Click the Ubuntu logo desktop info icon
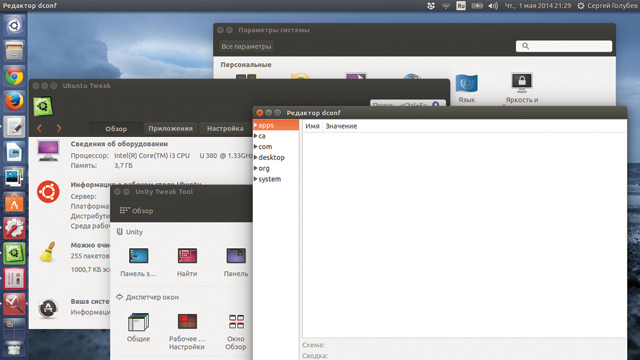 (x=48, y=191)
